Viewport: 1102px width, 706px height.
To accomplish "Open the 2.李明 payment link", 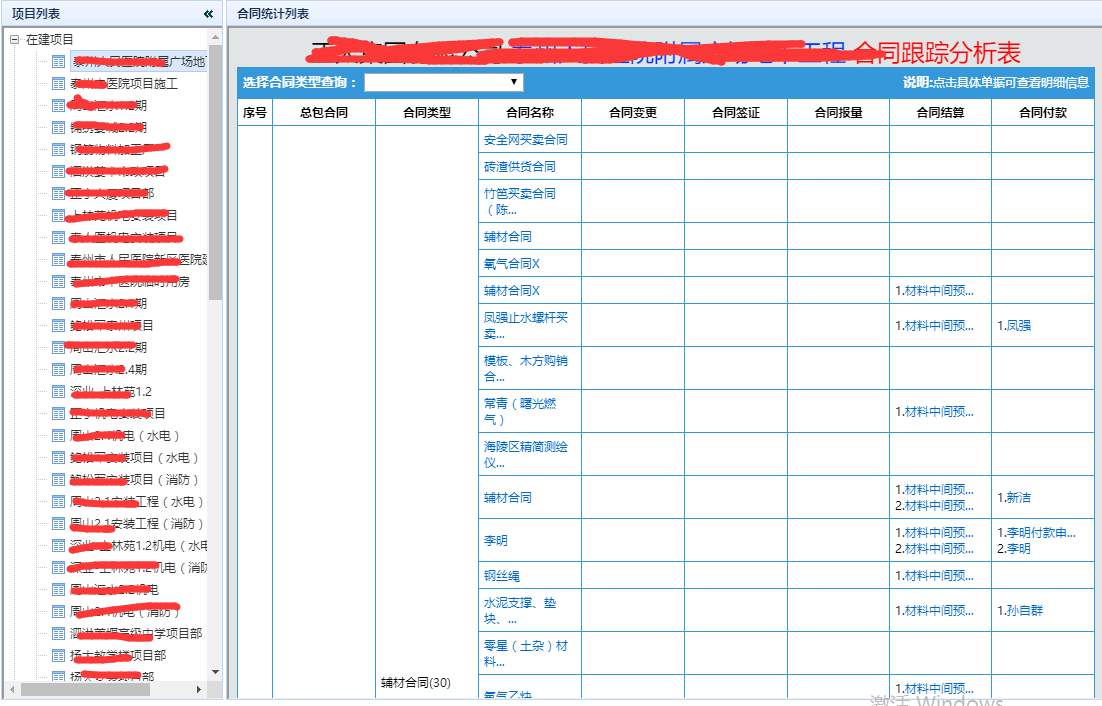I will [x=1013, y=549].
